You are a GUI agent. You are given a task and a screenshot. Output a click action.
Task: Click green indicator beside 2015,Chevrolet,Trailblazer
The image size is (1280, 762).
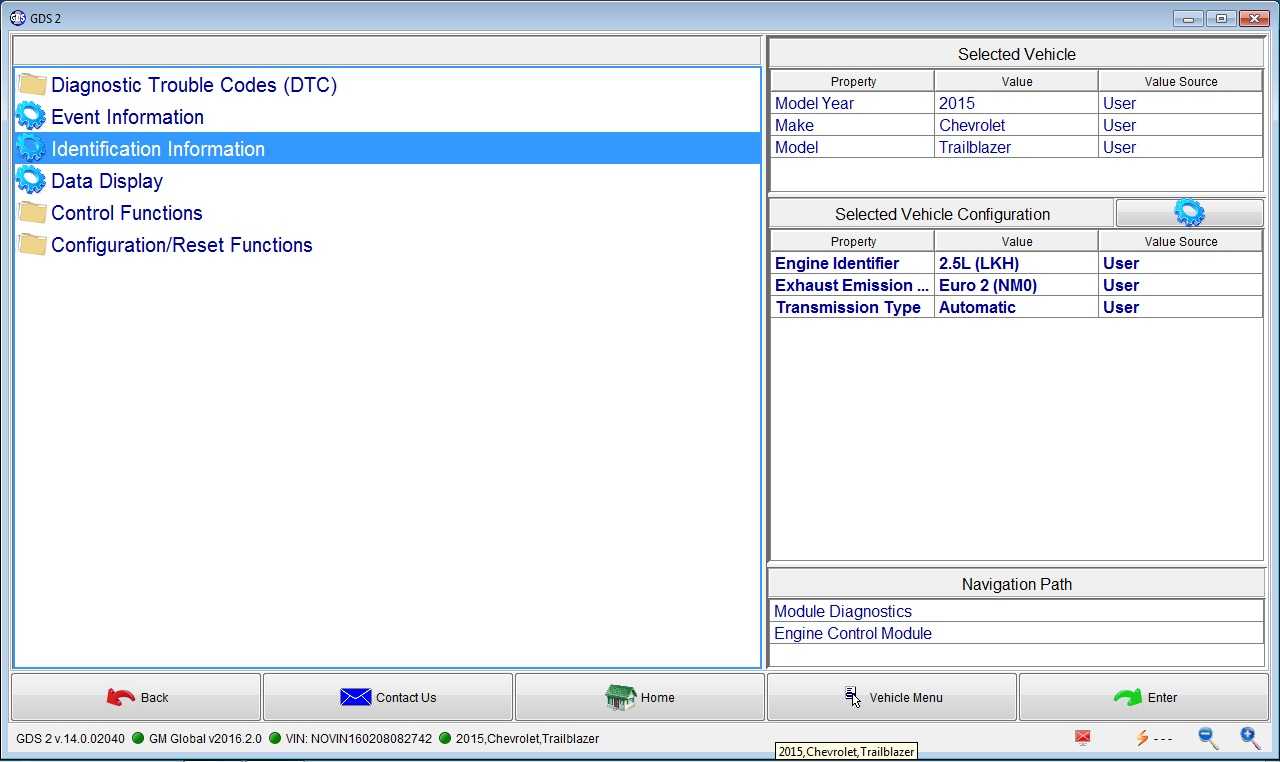[445, 739]
